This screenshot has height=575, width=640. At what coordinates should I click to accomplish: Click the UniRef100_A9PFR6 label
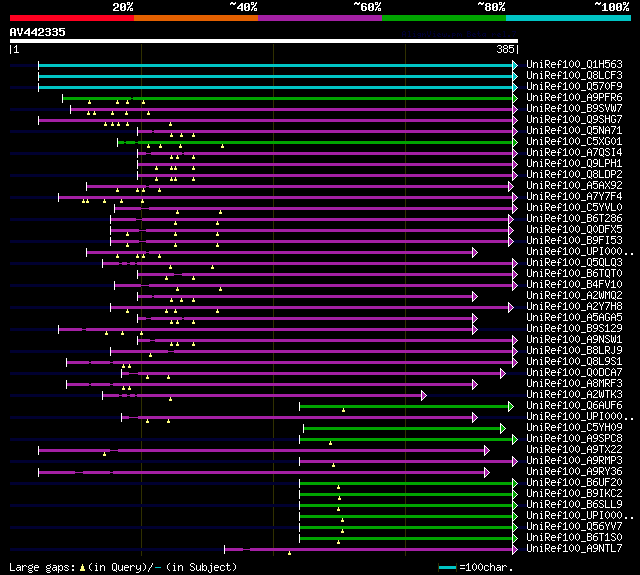[x=574, y=98]
